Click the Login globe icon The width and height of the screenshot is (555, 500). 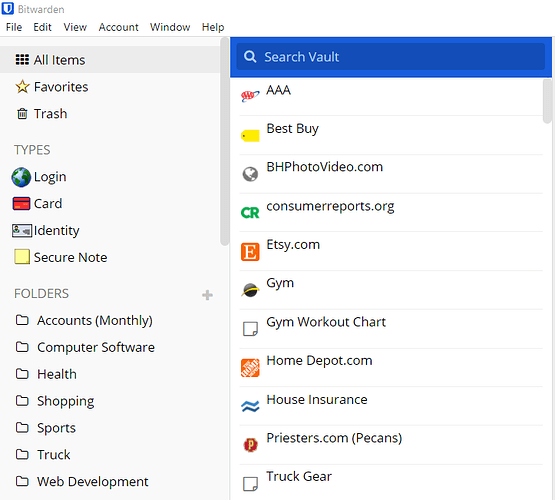coord(21,177)
